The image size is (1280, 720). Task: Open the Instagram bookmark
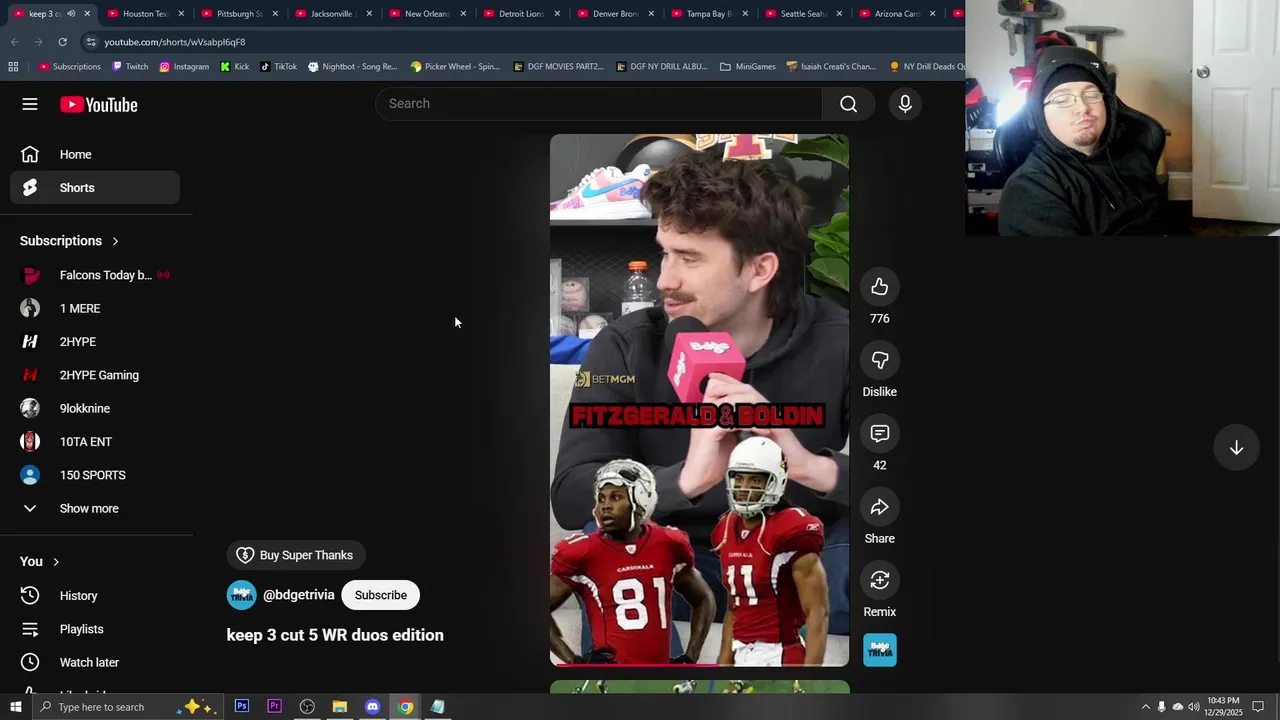pyautogui.click(x=184, y=67)
